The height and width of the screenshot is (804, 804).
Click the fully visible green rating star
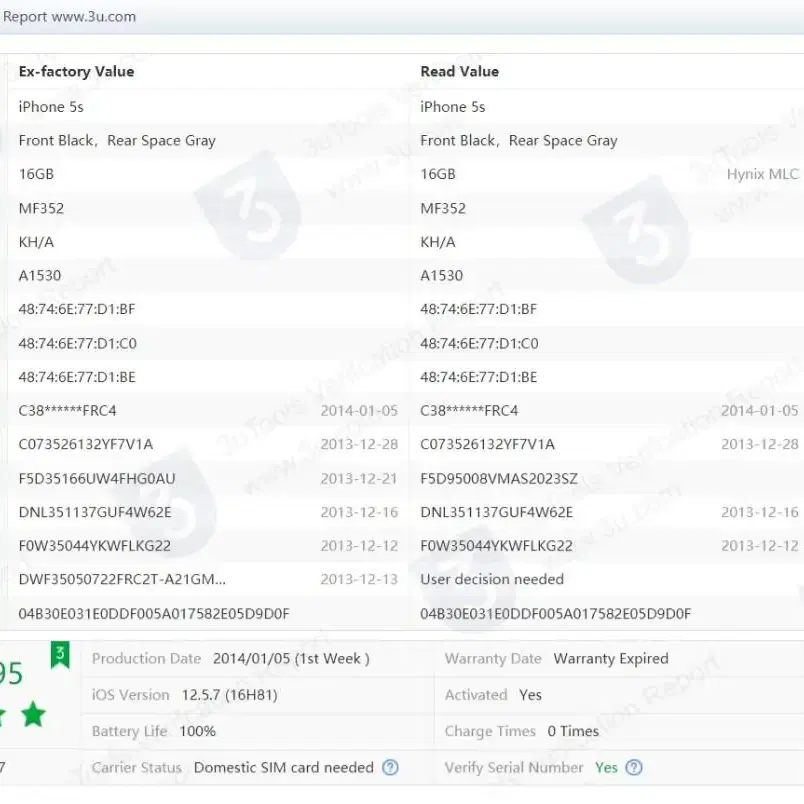pyautogui.click(x=34, y=714)
